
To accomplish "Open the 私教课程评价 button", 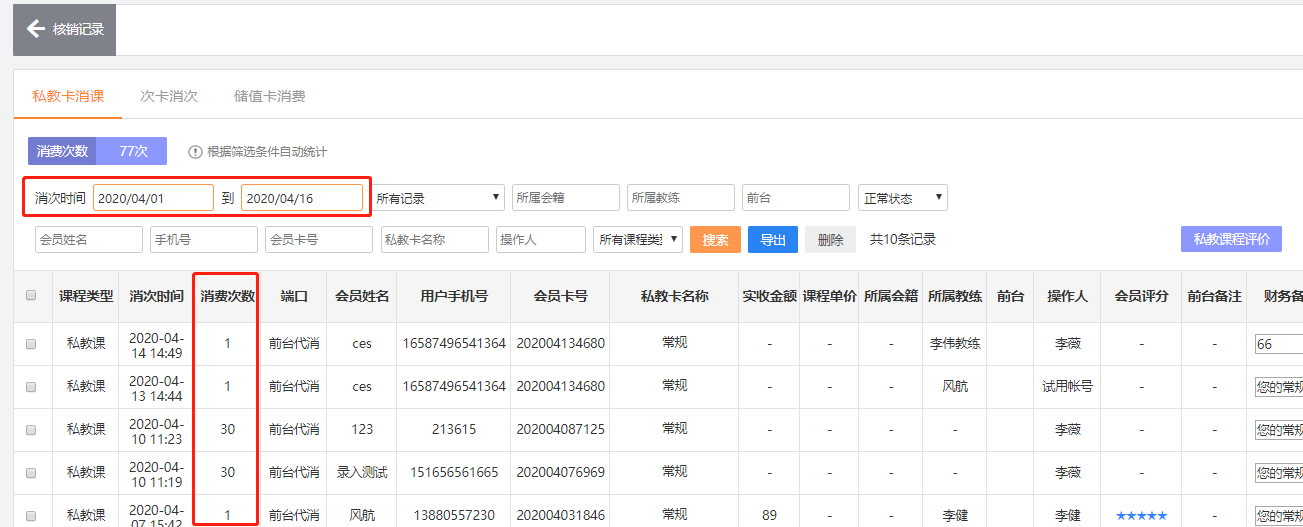I will point(1231,240).
